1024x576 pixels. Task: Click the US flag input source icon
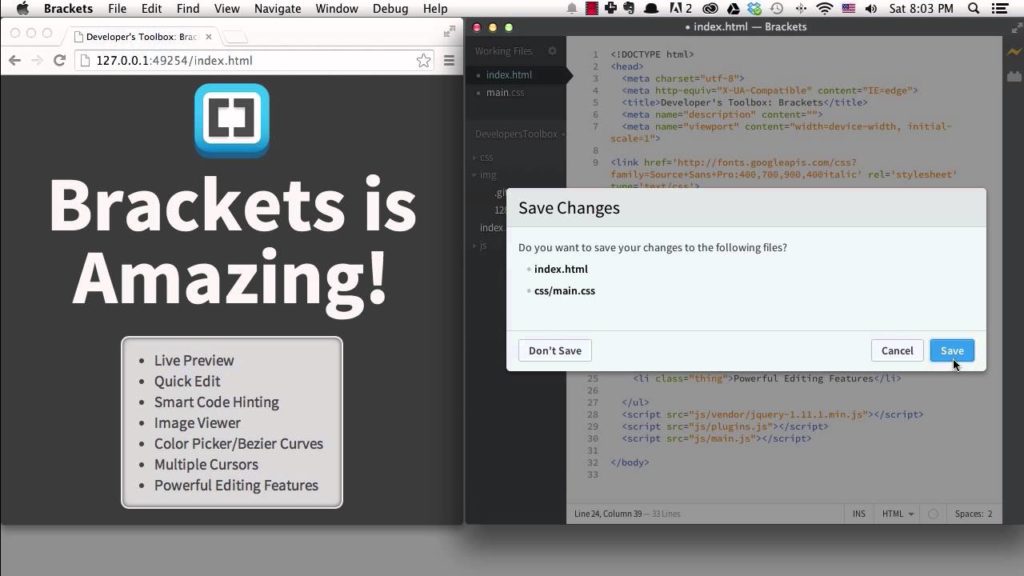point(848,8)
